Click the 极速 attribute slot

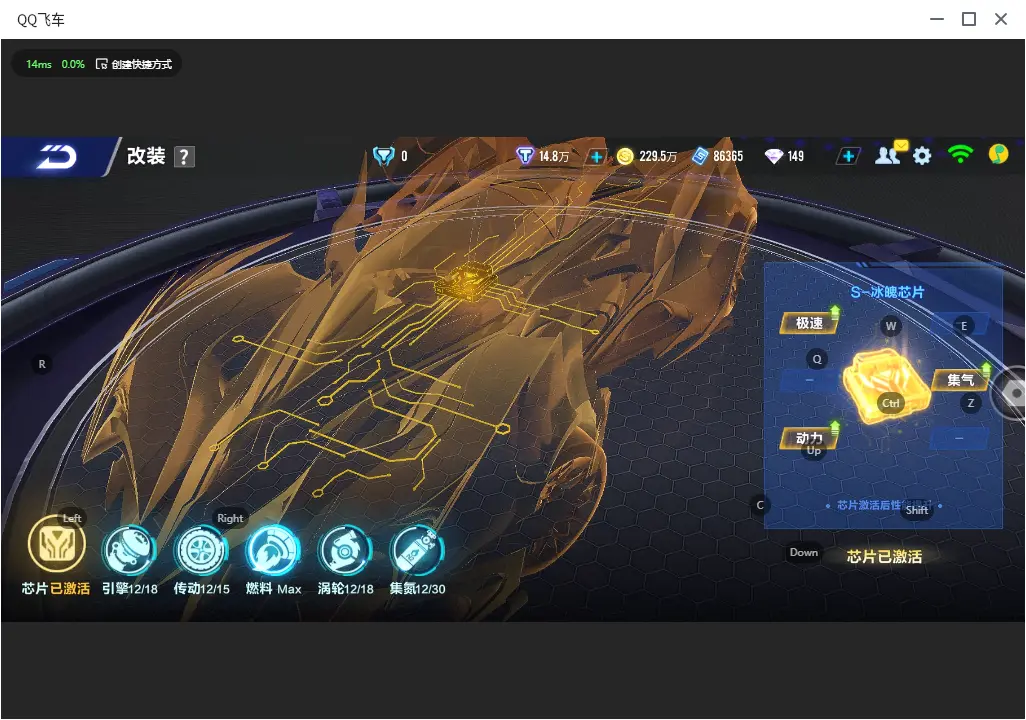click(x=809, y=323)
